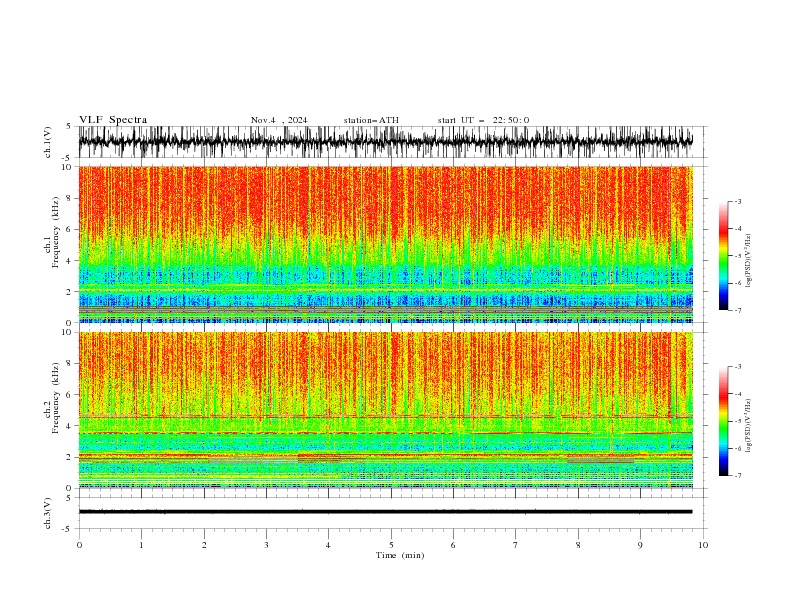Click time axis tick label "1"
This screenshot has height=612, width=792.
(x=141, y=545)
